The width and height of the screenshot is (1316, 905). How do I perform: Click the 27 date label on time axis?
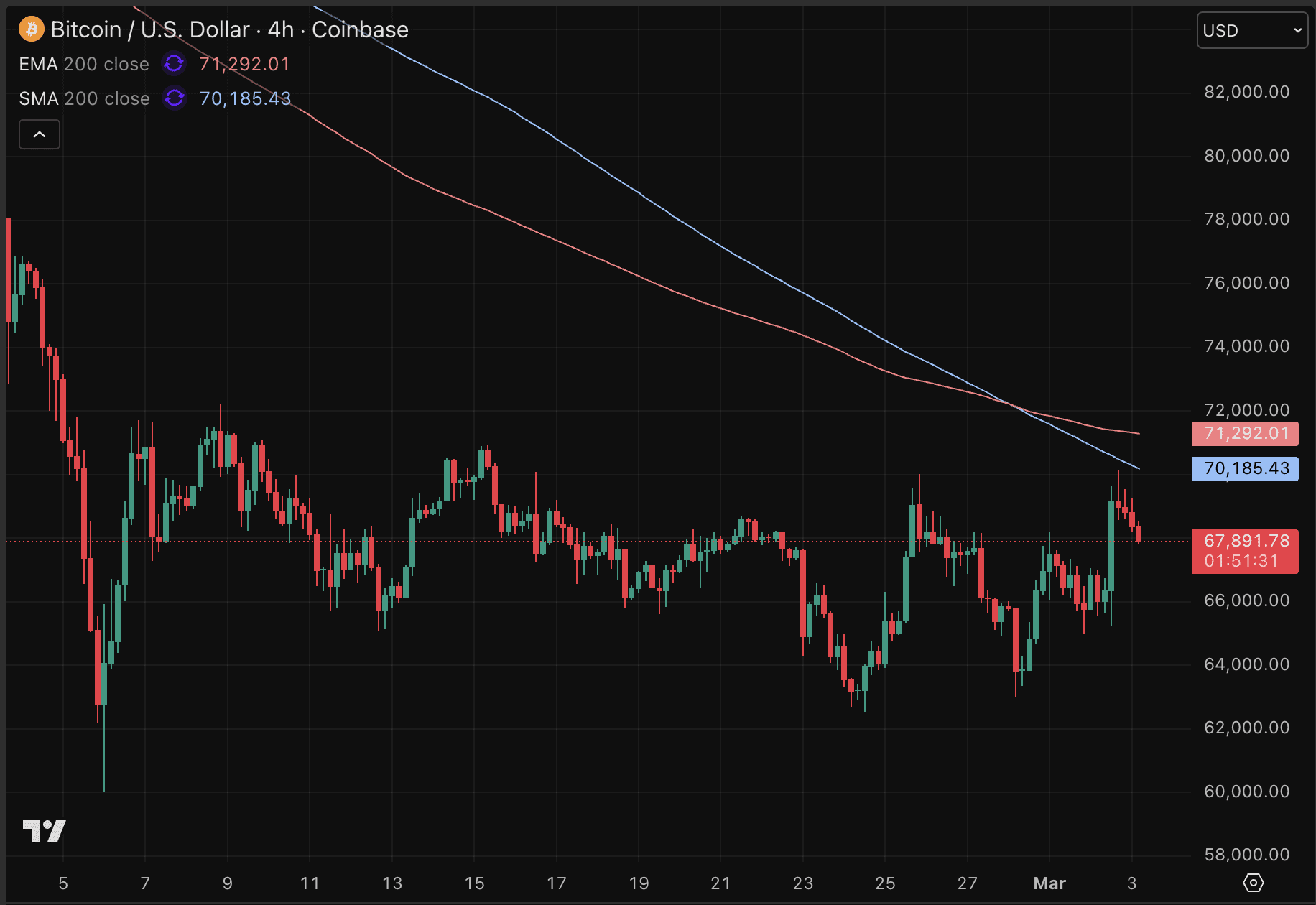coord(967,883)
